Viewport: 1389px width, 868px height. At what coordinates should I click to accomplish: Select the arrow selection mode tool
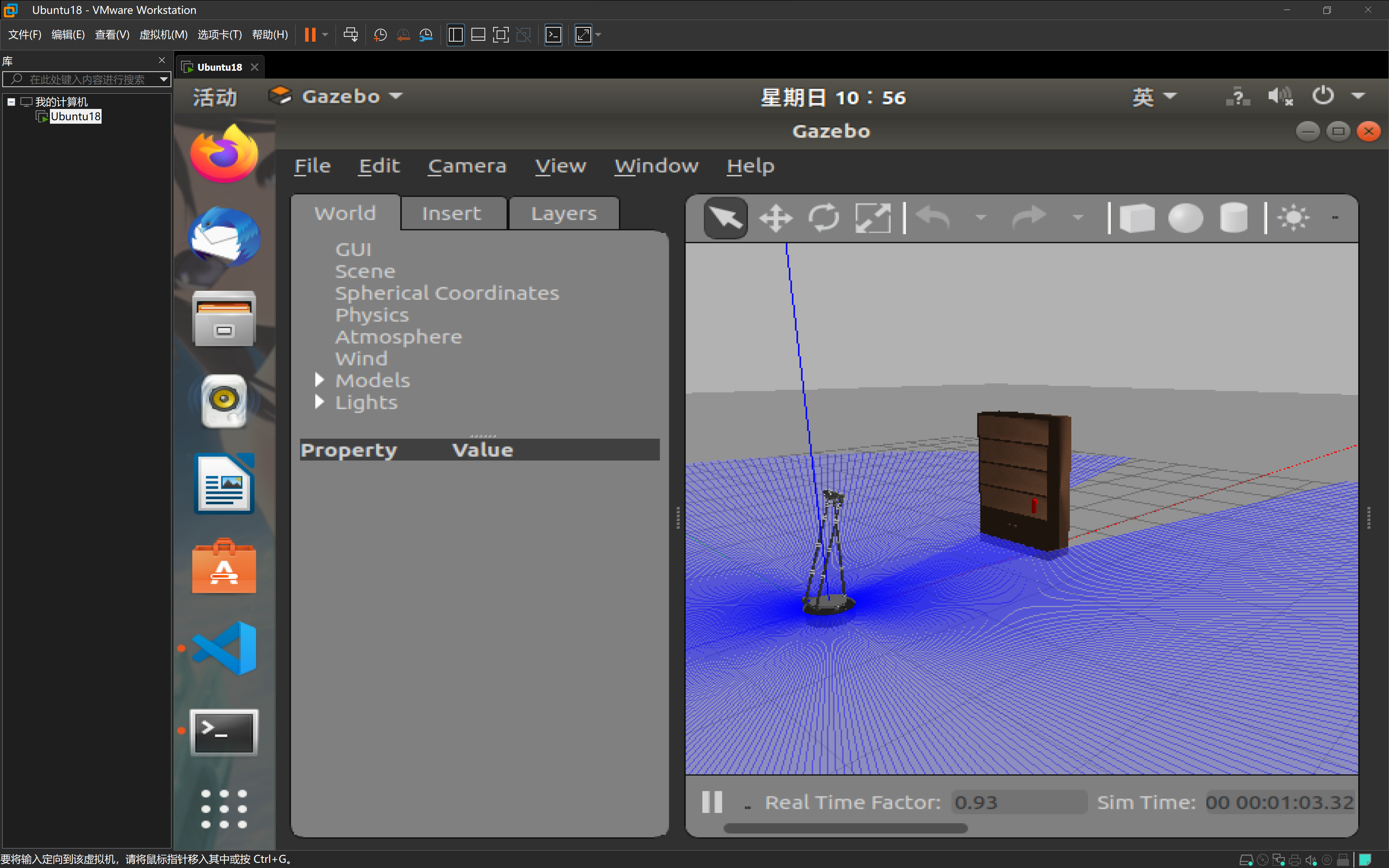[725, 218]
